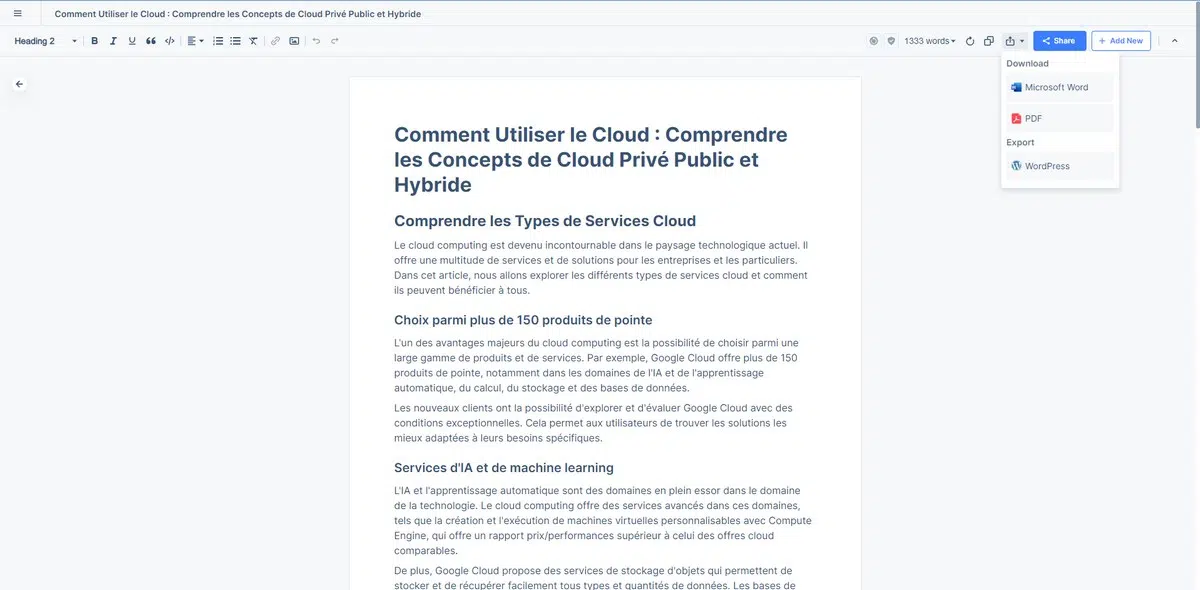Insert an image

click(x=294, y=41)
